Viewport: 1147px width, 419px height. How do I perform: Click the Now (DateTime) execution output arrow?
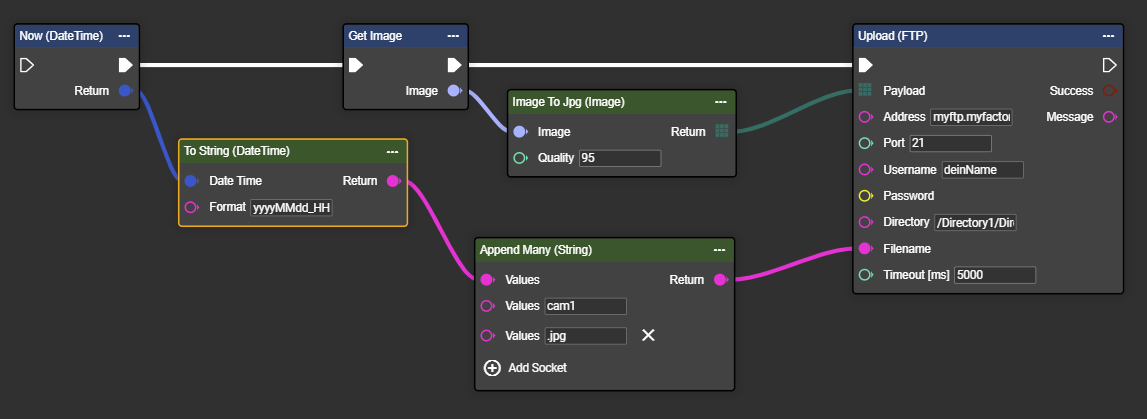coord(125,65)
